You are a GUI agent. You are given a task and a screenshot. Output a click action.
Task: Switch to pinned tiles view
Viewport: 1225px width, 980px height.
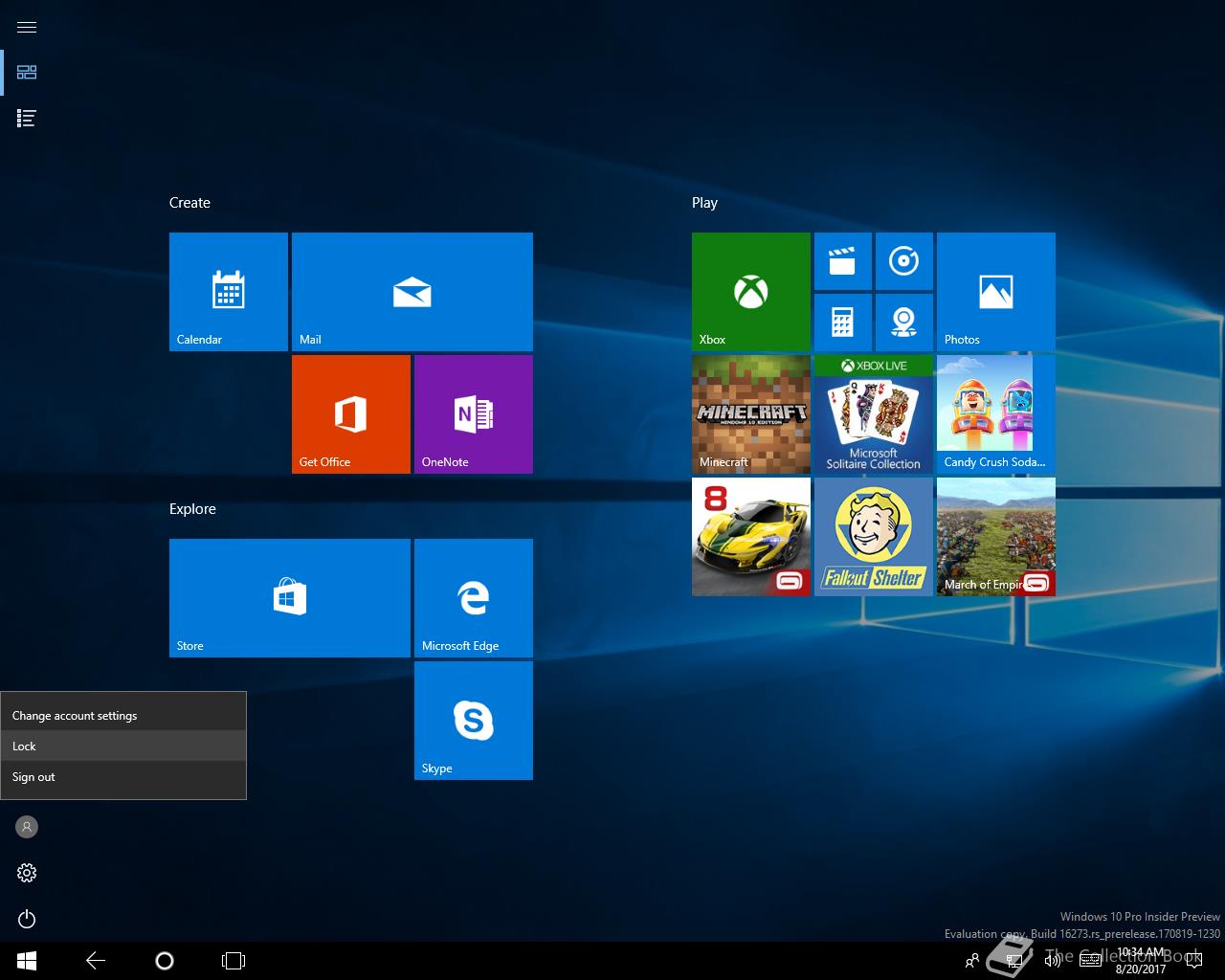tap(27, 72)
